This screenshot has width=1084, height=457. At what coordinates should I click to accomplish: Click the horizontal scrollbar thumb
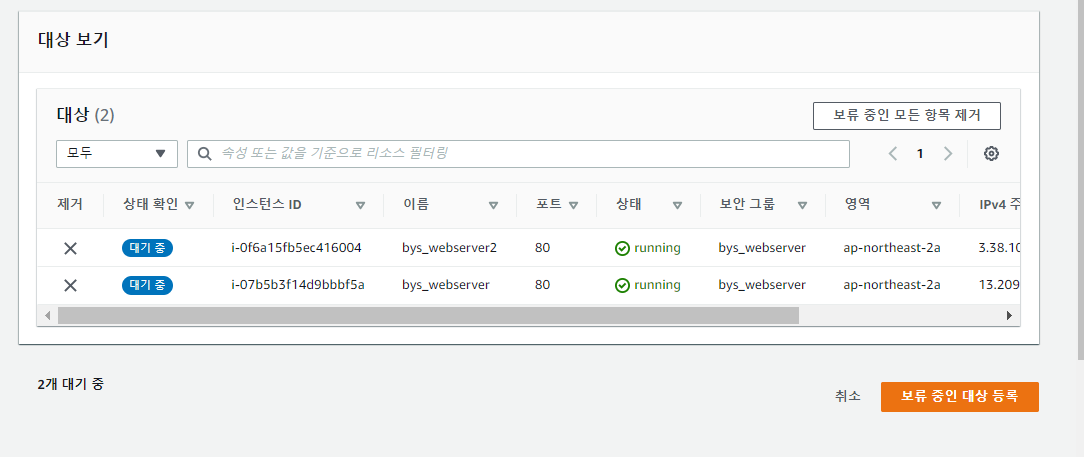click(x=428, y=315)
